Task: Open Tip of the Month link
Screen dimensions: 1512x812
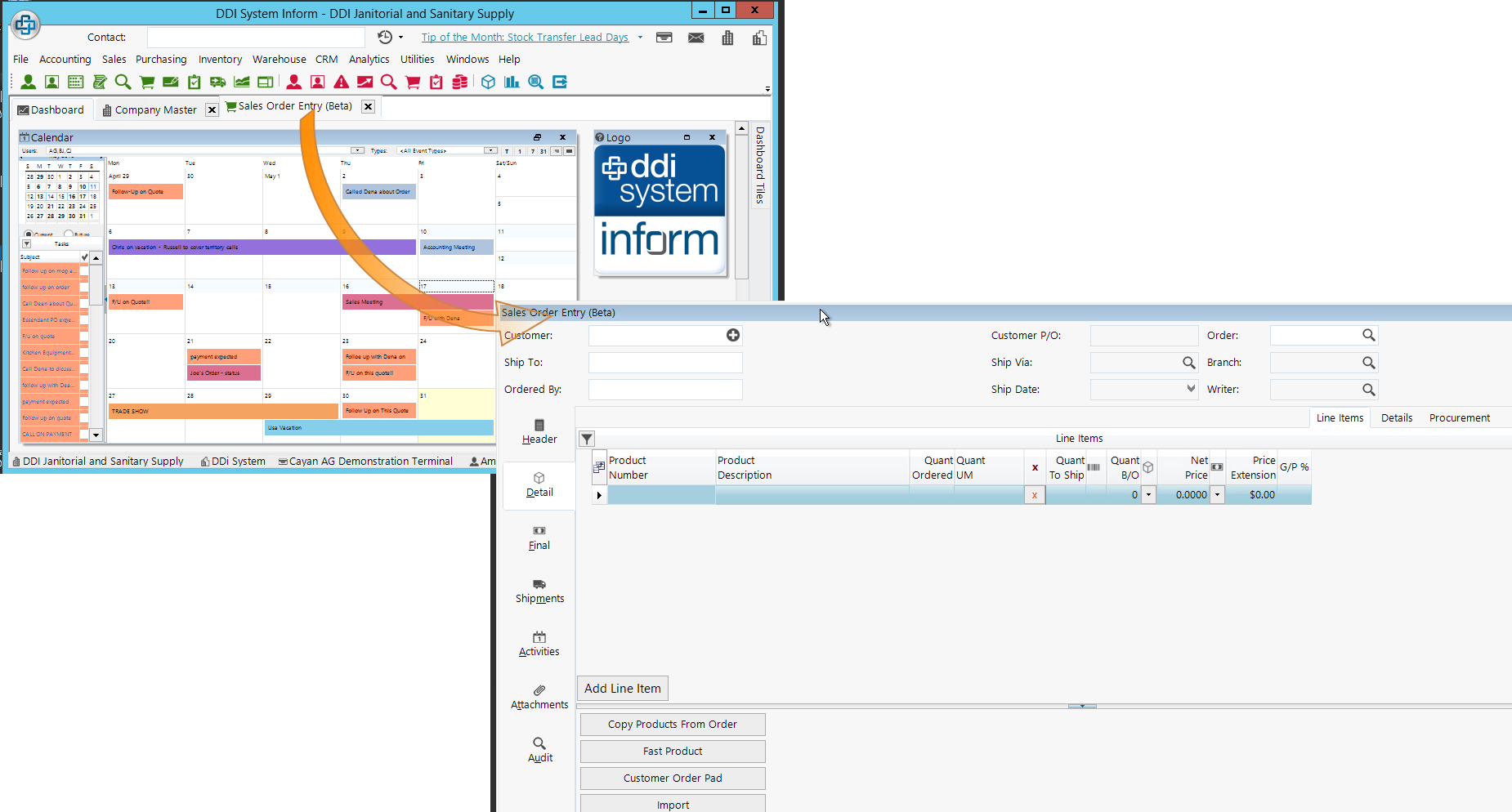Action: click(525, 38)
